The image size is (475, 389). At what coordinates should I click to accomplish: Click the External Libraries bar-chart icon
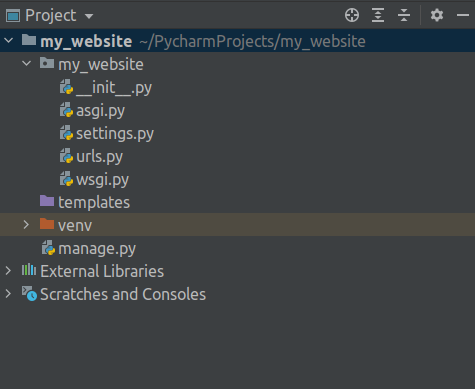[x=29, y=270]
